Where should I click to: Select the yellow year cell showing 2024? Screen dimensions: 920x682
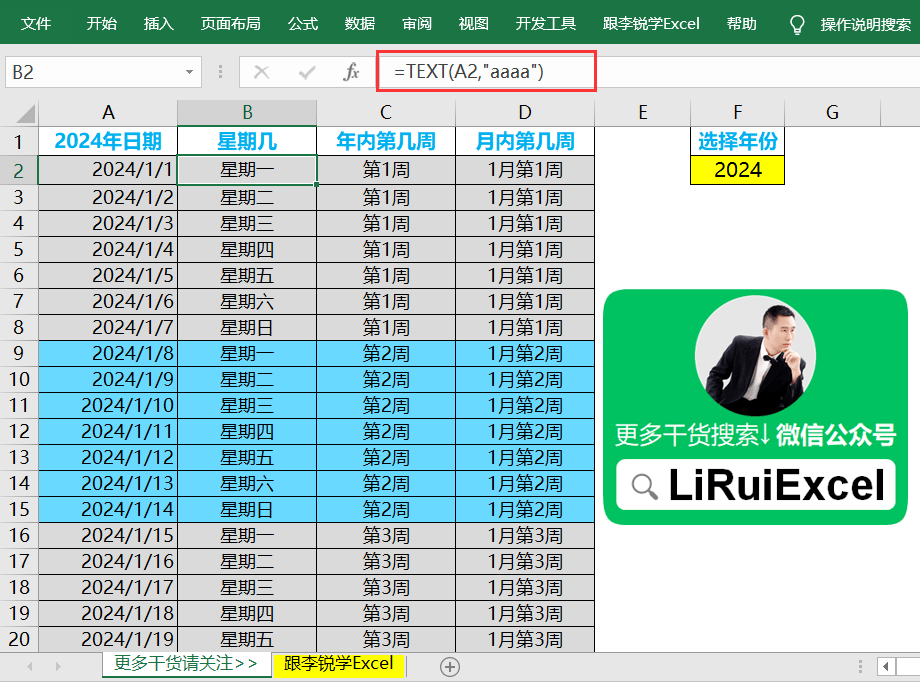click(737, 170)
